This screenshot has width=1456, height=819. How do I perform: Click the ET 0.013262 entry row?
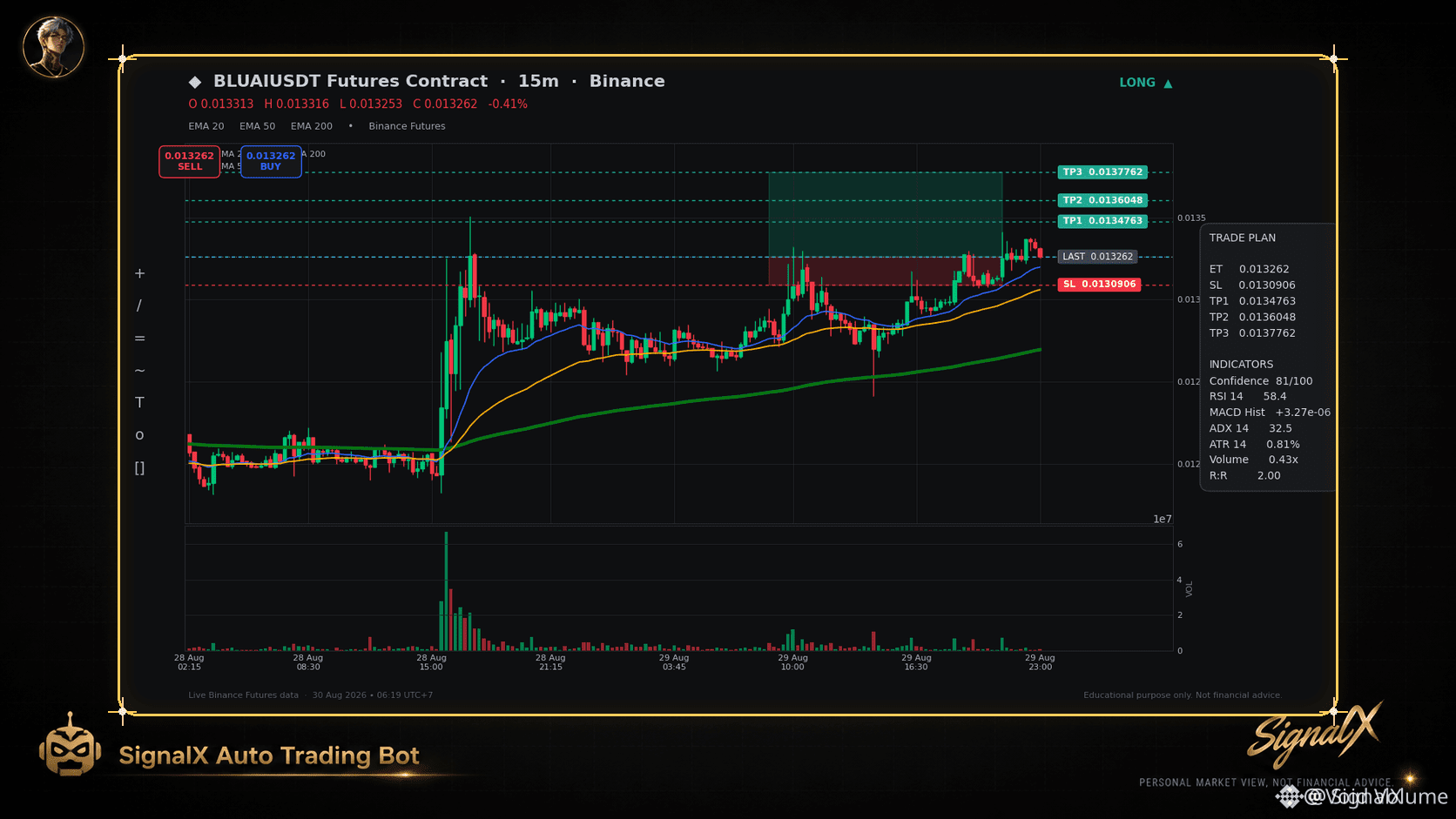pos(1250,269)
